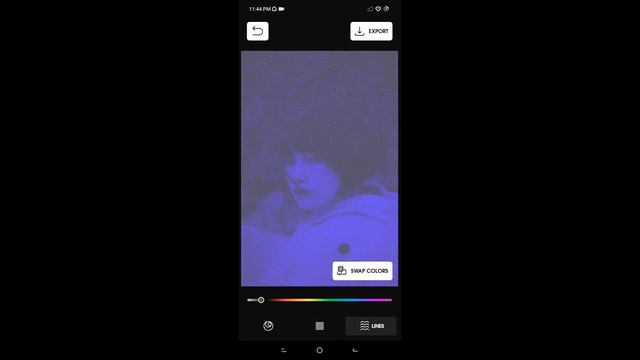Screen dimensions: 640x360
Task: Tap the screen recording status icon
Action: (x=282, y=9)
